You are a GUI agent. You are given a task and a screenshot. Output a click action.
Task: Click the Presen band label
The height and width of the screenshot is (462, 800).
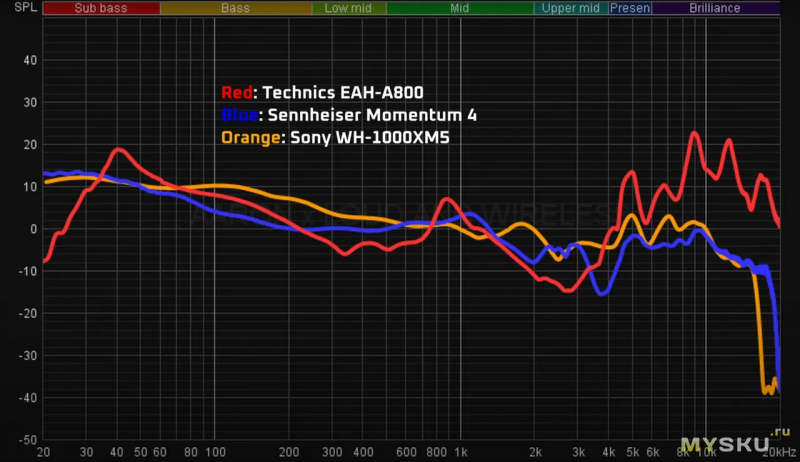pyautogui.click(x=630, y=8)
